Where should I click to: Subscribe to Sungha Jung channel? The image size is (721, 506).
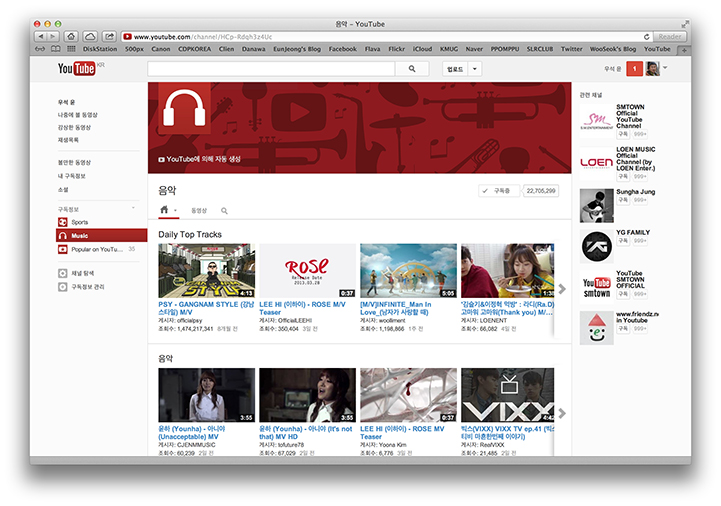click(623, 200)
